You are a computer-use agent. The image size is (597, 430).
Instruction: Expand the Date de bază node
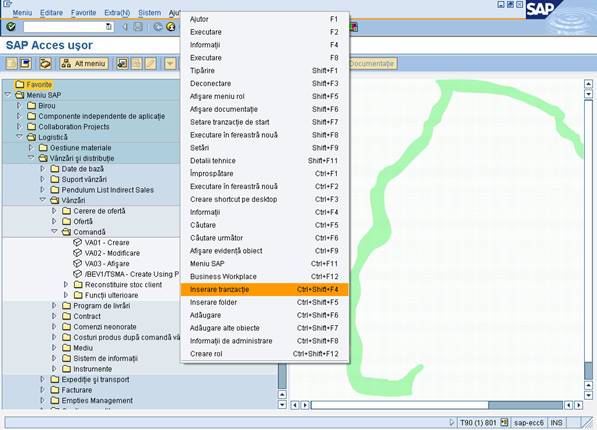point(43,168)
